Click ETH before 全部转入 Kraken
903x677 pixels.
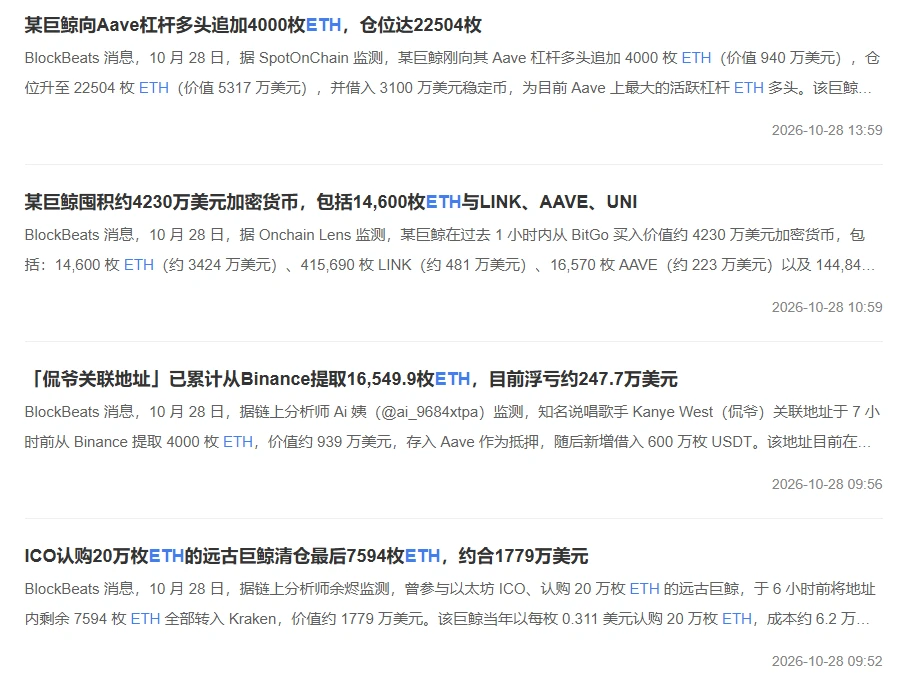coord(146,618)
